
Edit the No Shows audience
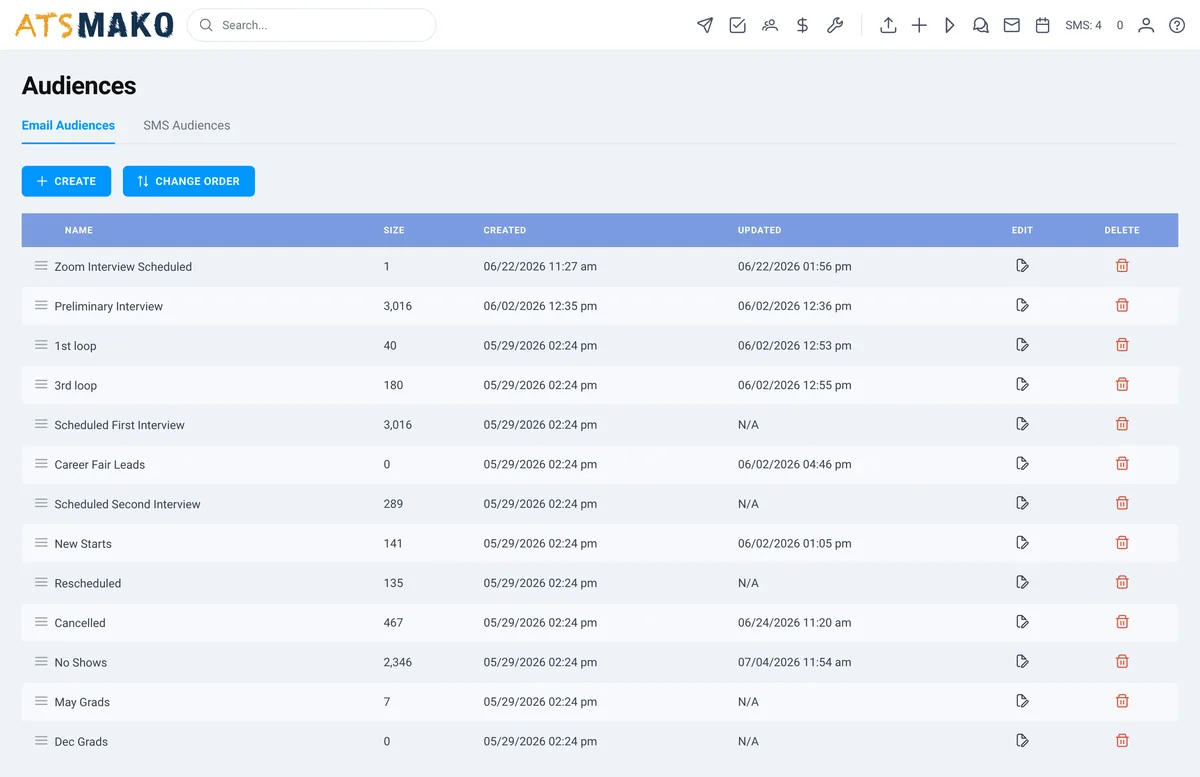pyautogui.click(x=1022, y=661)
